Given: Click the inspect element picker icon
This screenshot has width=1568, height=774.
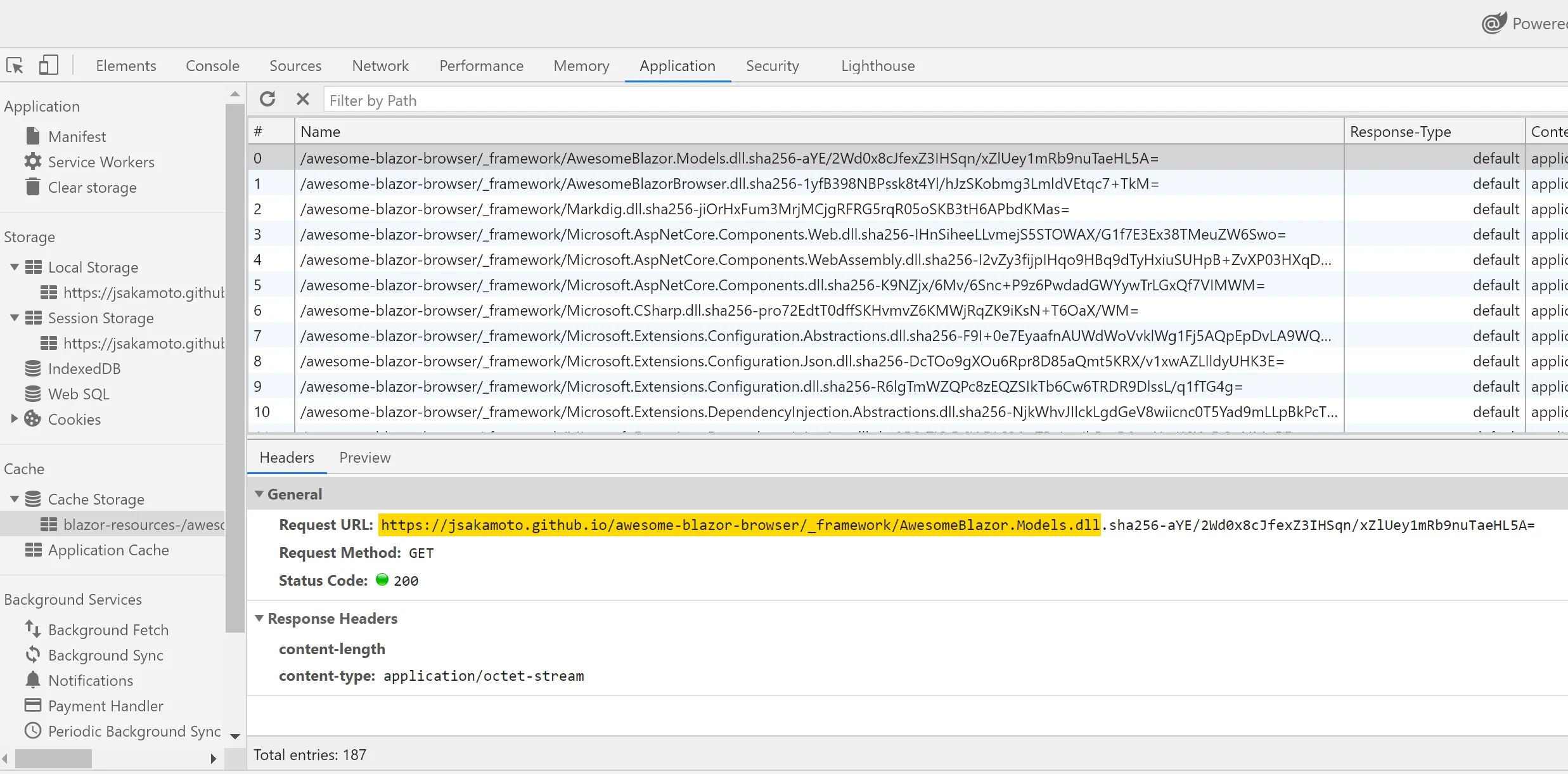Looking at the screenshot, I should [x=15, y=65].
